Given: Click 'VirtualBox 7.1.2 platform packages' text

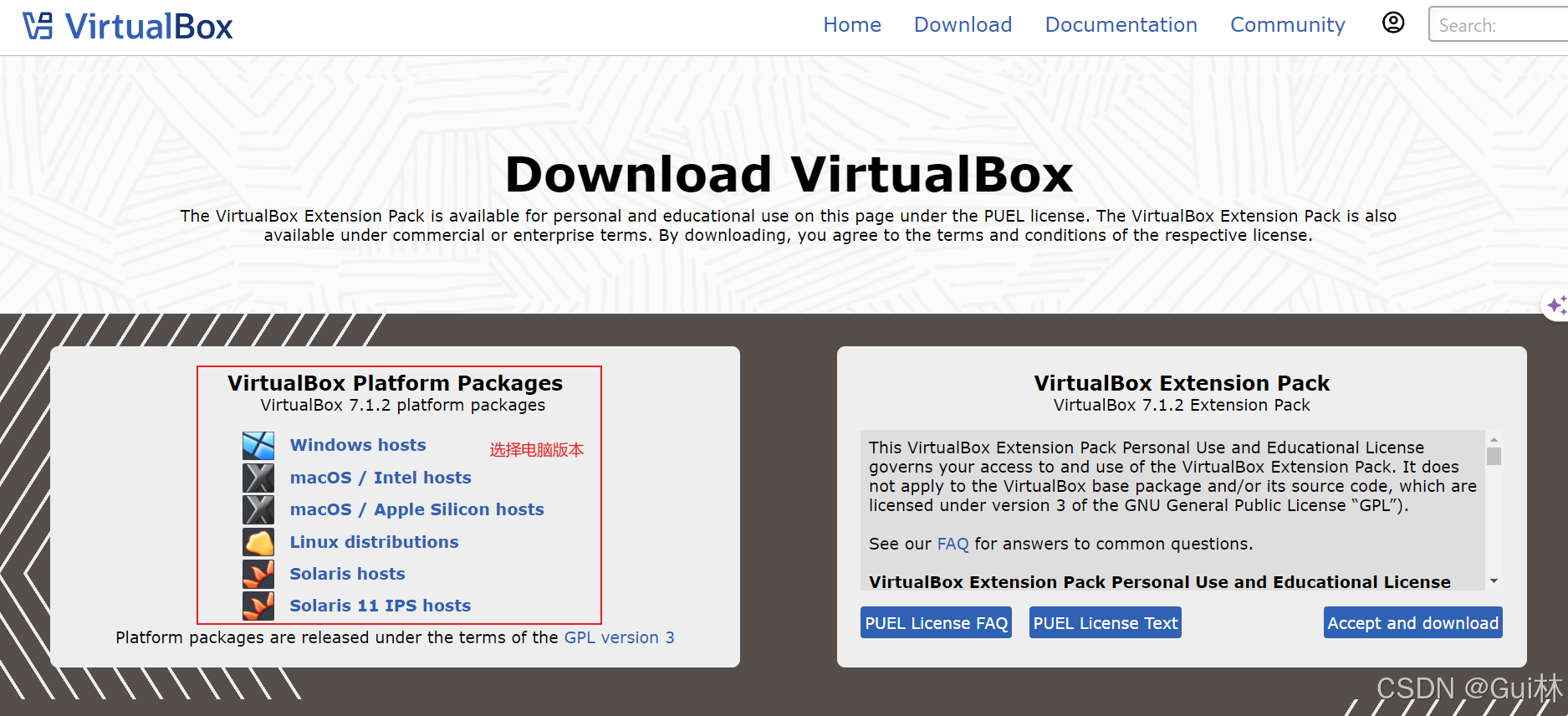Looking at the screenshot, I should coord(402,405).
